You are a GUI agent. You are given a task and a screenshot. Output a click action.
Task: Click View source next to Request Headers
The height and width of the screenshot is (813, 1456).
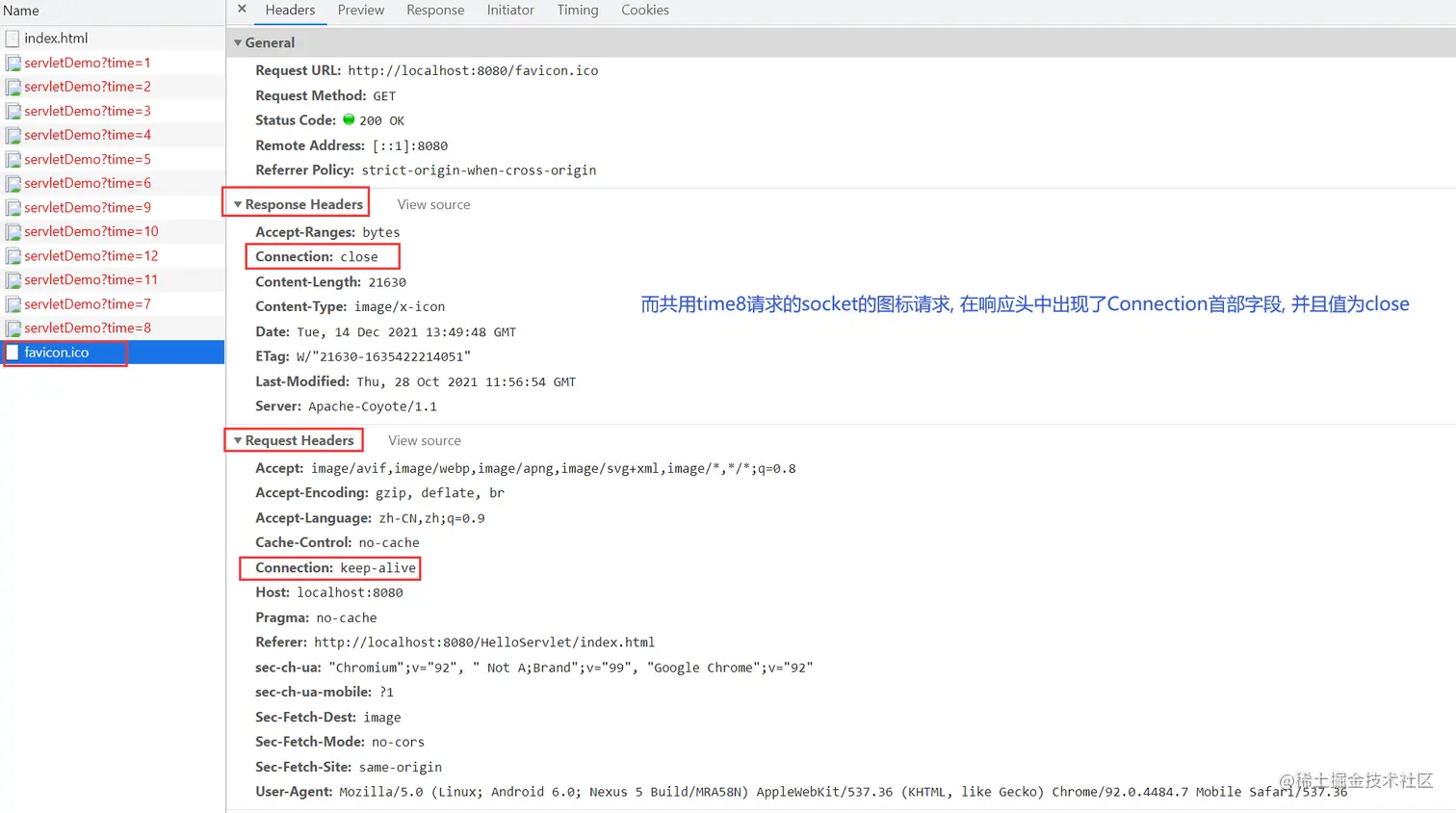pos(425,440)
